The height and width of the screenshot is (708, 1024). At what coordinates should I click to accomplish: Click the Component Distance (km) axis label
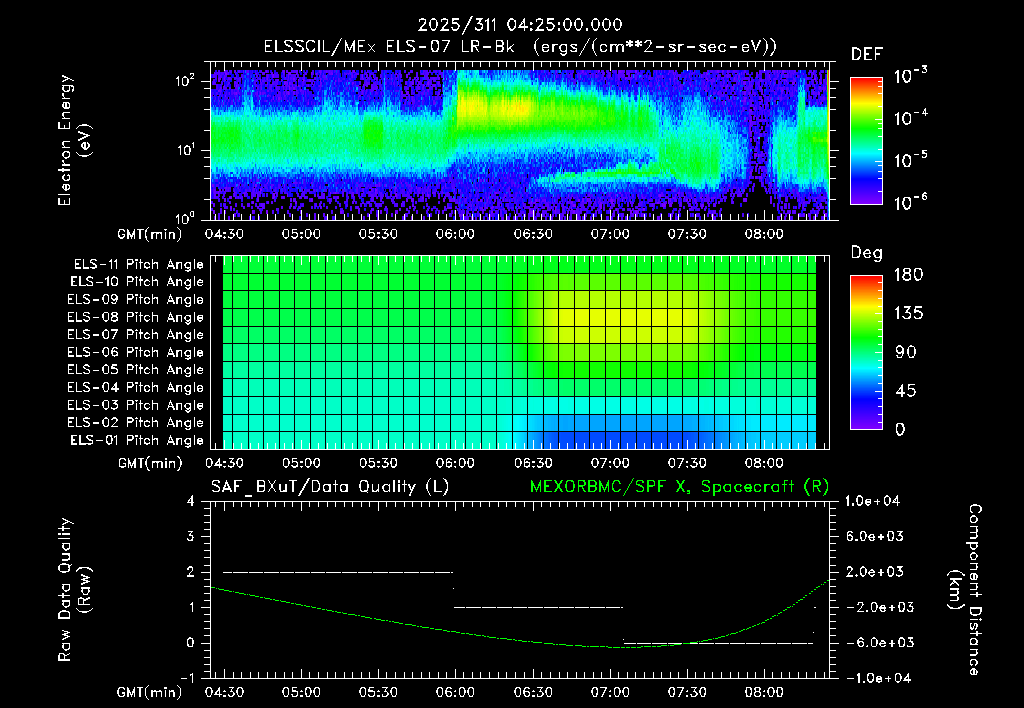click(965, 589)
